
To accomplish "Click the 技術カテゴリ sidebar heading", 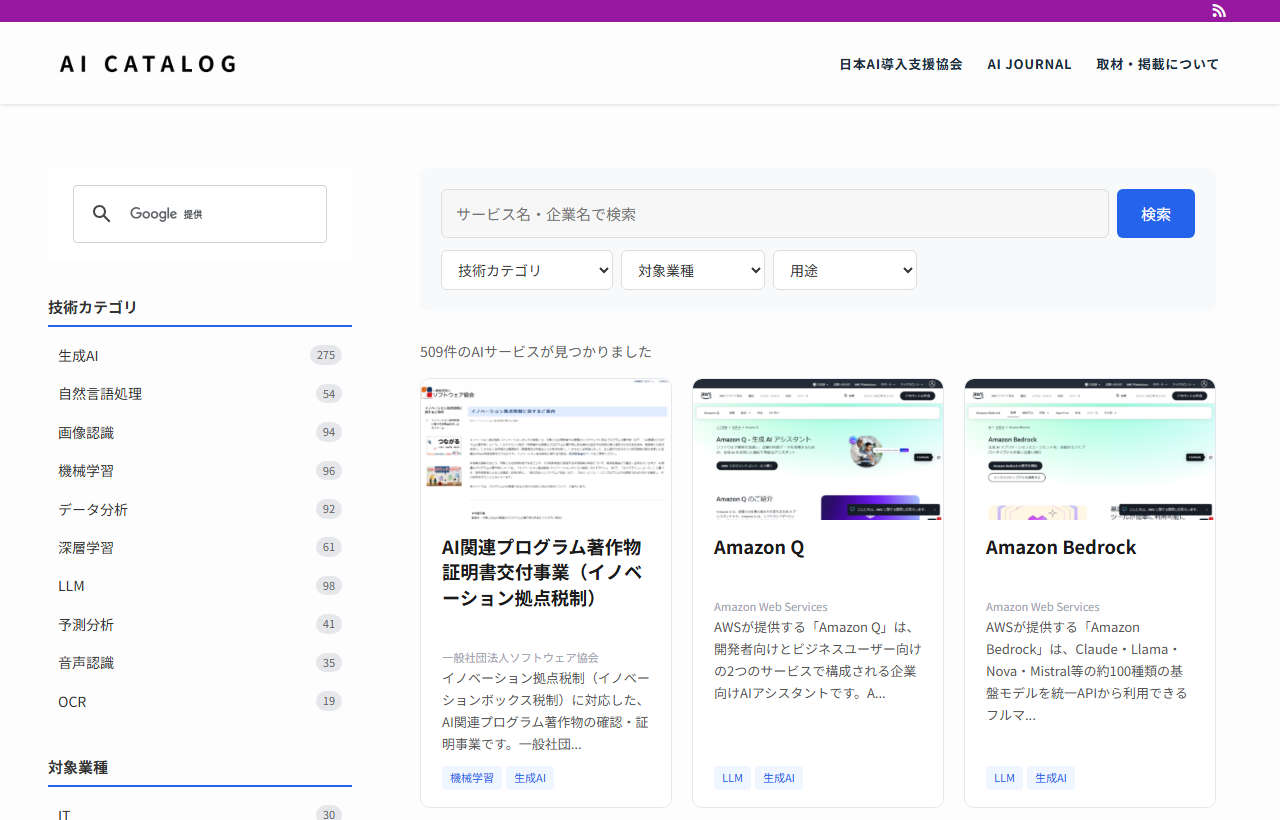I will tap(93, 307).
